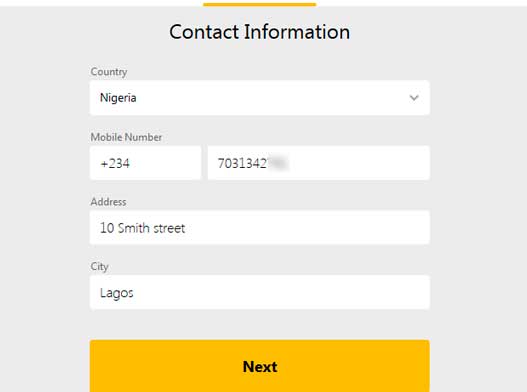Click the +234 country code field
527x392 pixels.
(146, 163)
